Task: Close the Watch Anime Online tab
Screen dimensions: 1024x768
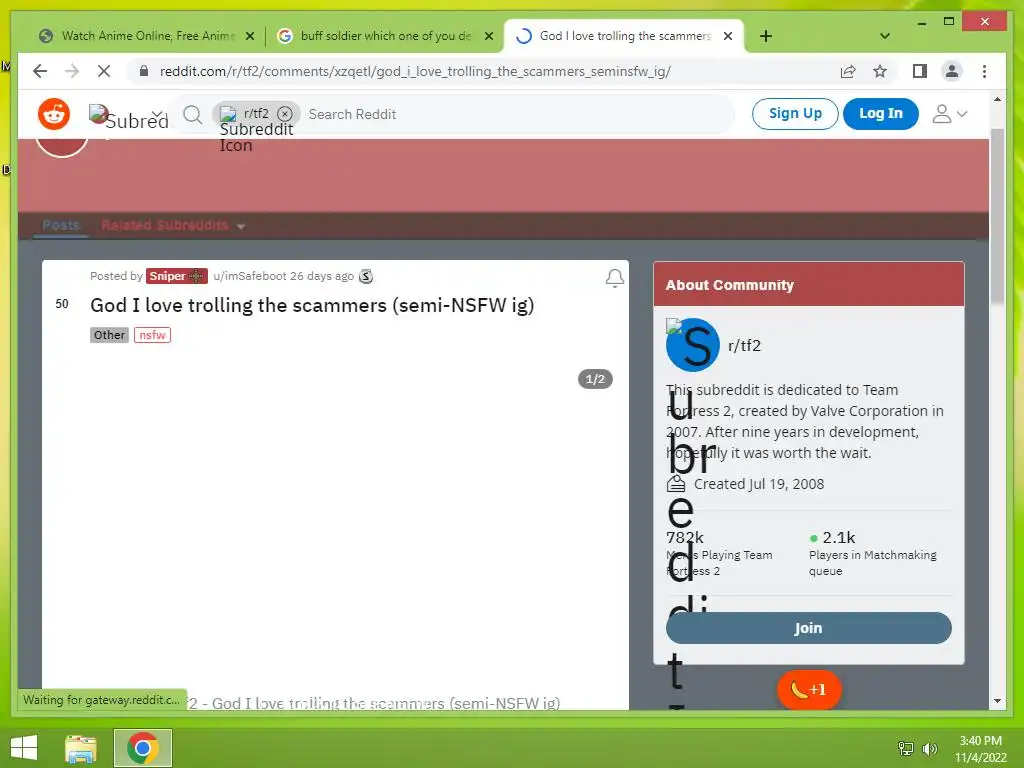Action: tap(249, 36)
